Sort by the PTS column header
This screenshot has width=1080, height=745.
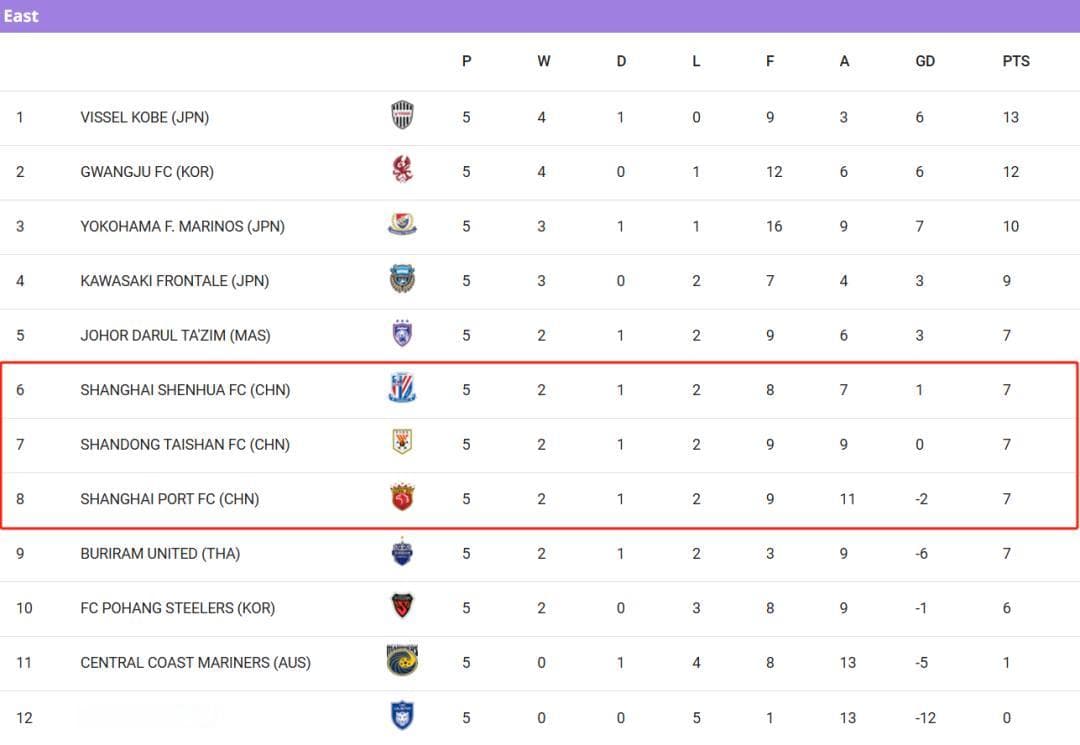[x=1016, y=61]
